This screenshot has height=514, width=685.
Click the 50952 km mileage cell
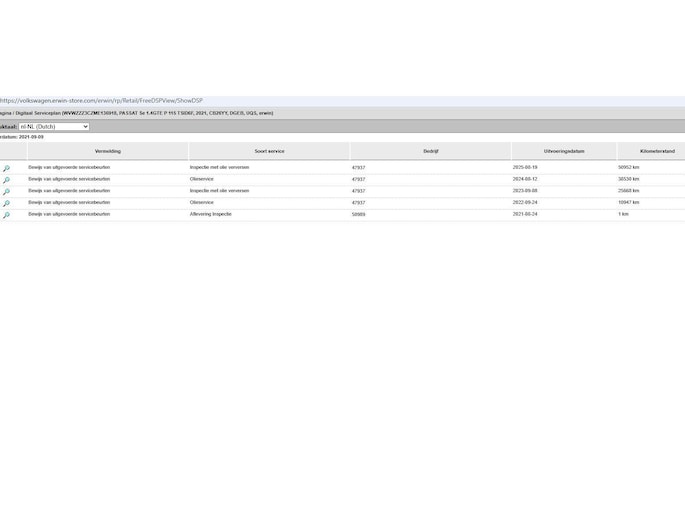pos(629,167)
